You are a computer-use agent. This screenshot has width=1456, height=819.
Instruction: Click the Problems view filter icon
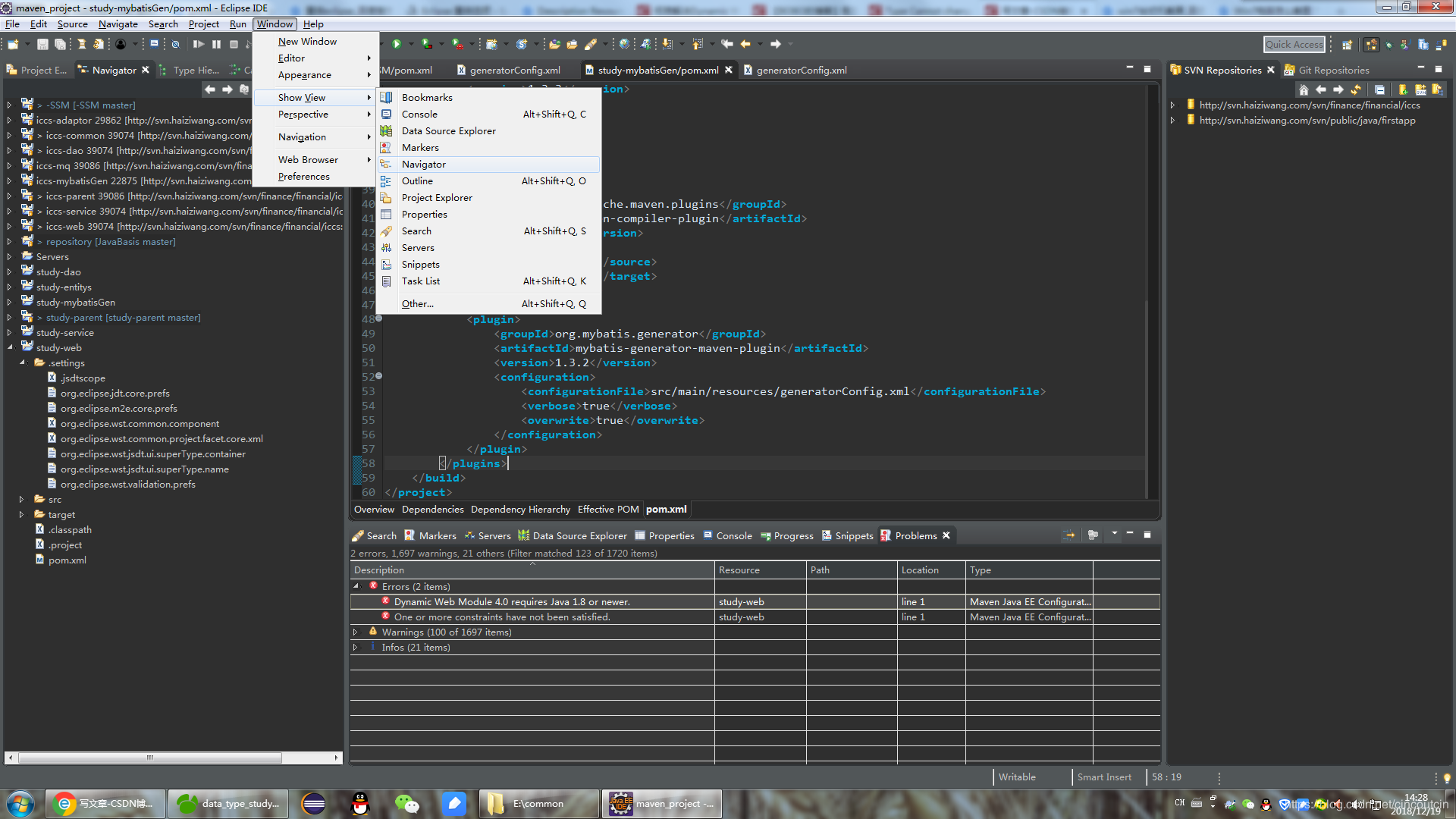point(1093,535)
